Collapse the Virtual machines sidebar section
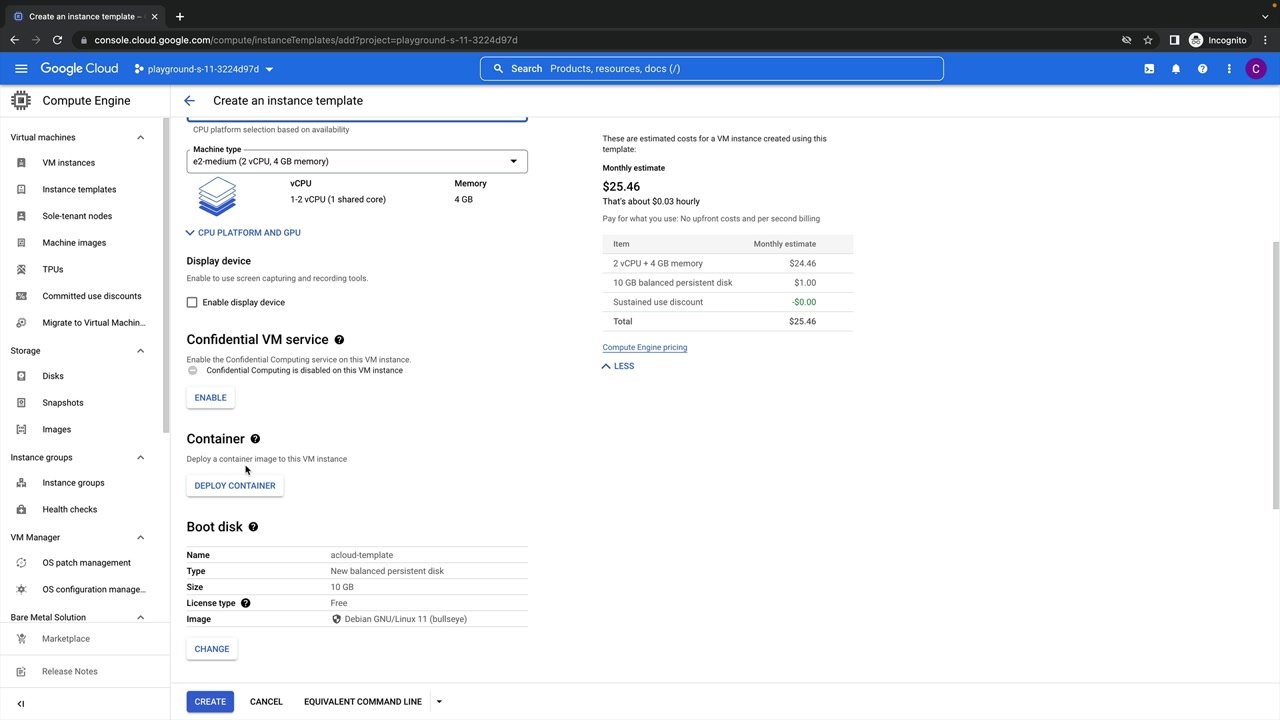Viewport: 1280px width, 720px height. 140,137
